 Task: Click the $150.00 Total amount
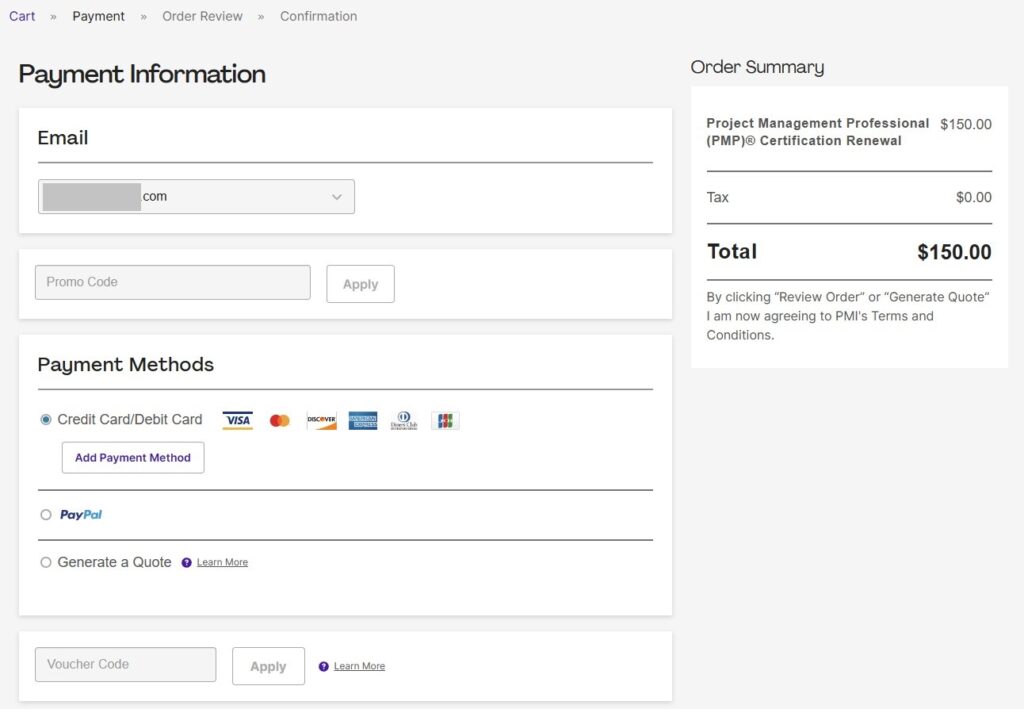[x=954, y=252]
